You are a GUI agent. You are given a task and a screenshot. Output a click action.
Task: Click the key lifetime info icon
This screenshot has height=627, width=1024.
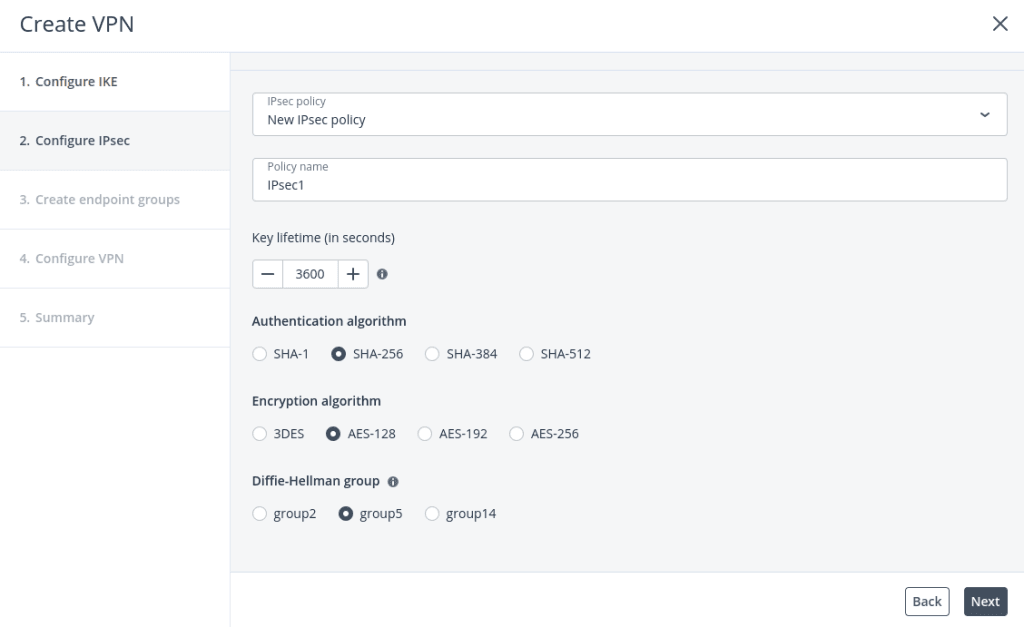click(382, 274)
